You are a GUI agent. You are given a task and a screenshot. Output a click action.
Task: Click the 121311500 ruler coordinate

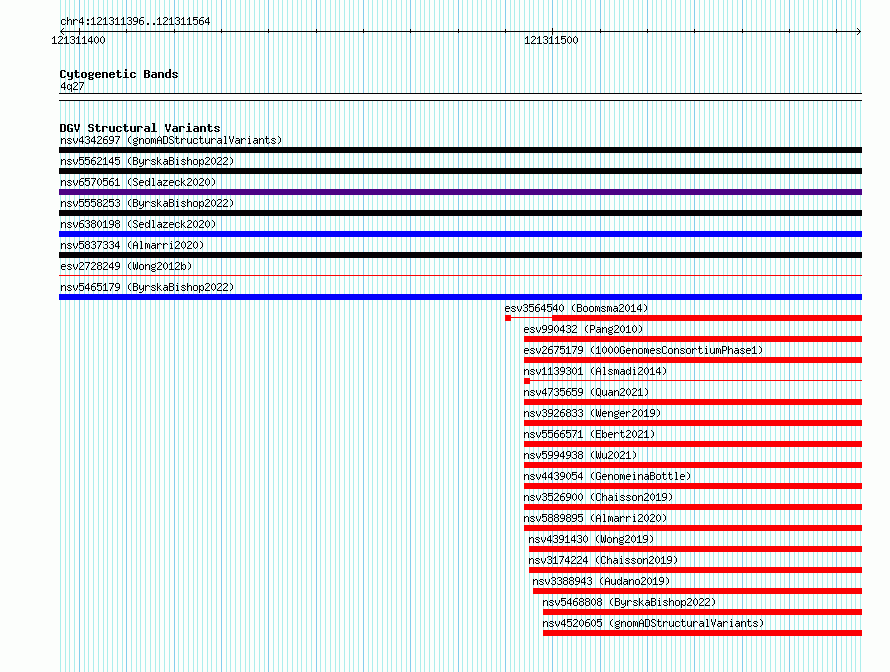551,40
